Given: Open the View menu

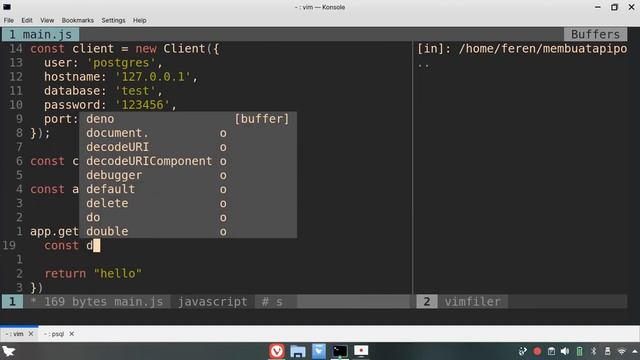Looking at the screenshot, I should coord(47,20).
